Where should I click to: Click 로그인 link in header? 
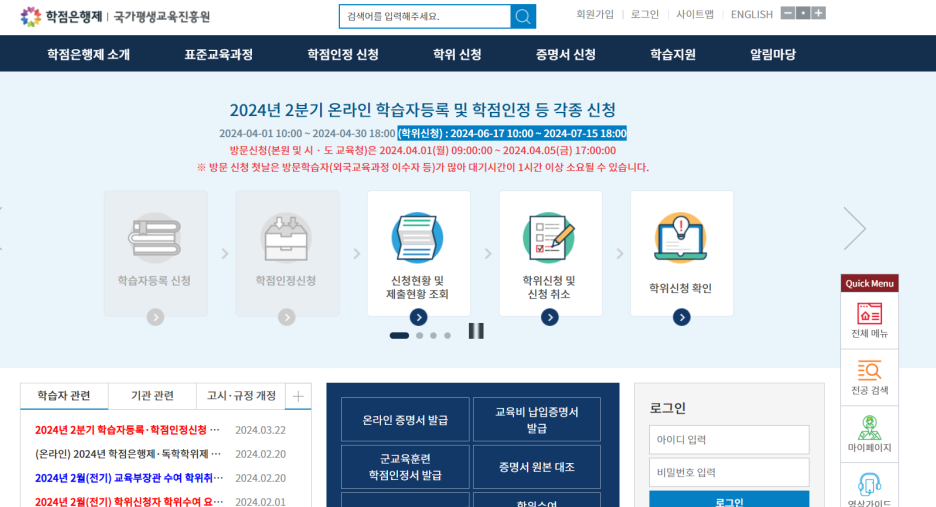click(645, 14)
